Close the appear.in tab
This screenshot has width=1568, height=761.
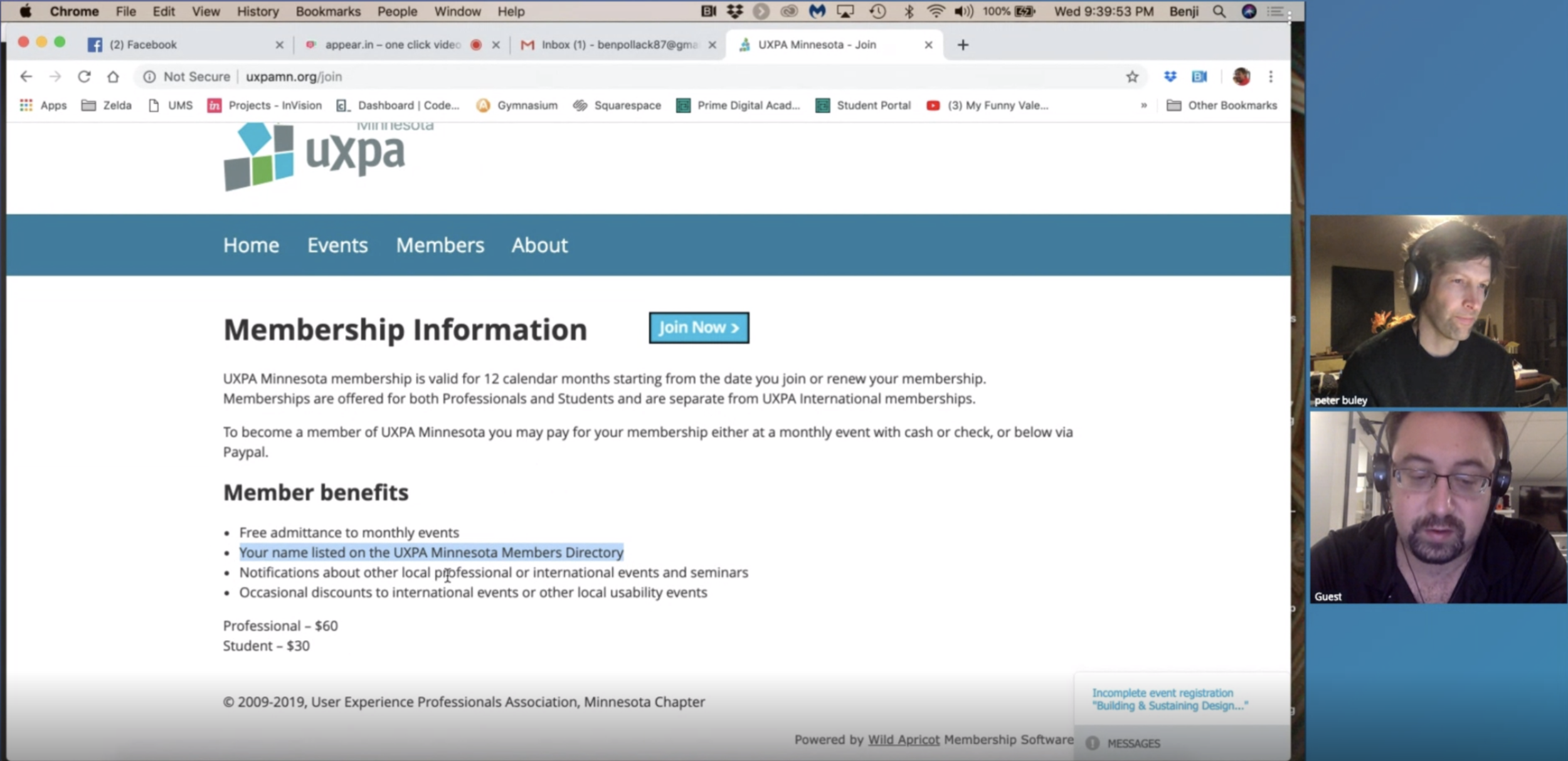(496, 45)
